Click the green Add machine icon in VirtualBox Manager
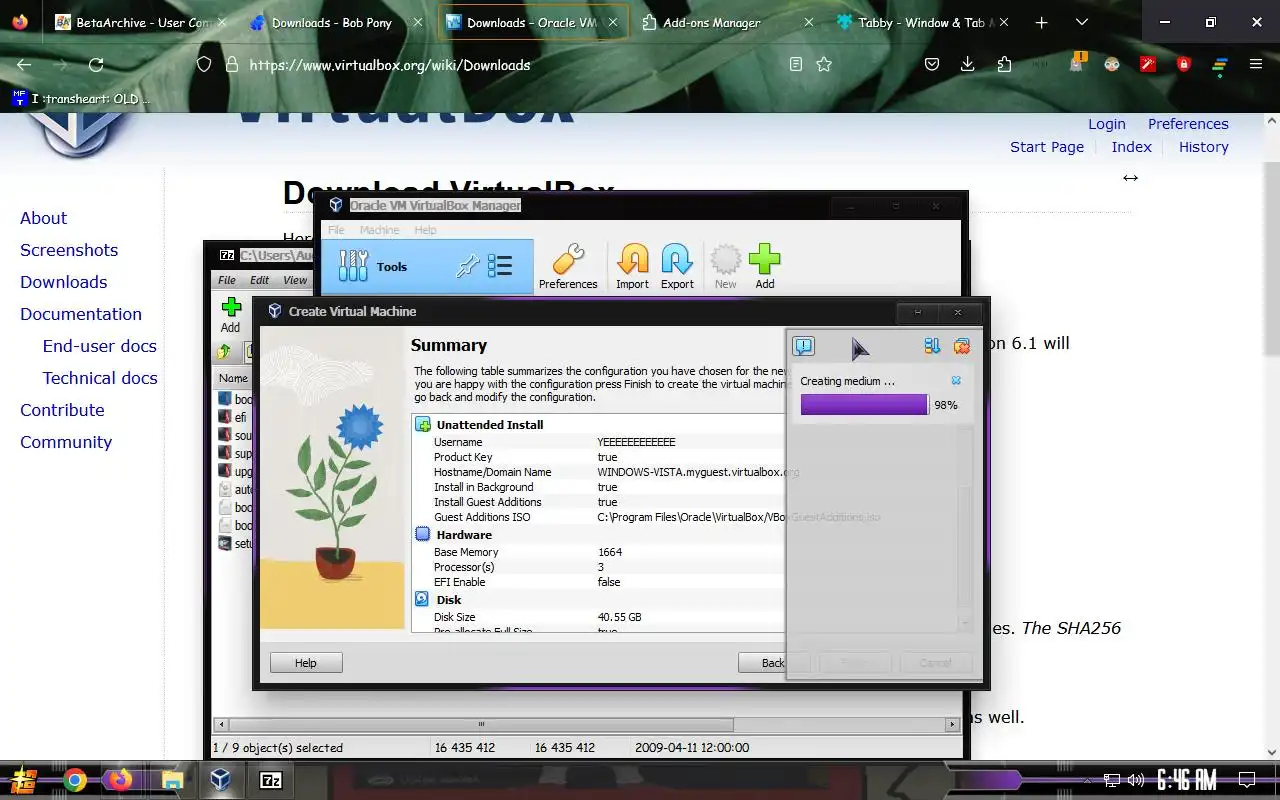The height and width of the screenshot is (800, 1280). [x=765, y=267]
